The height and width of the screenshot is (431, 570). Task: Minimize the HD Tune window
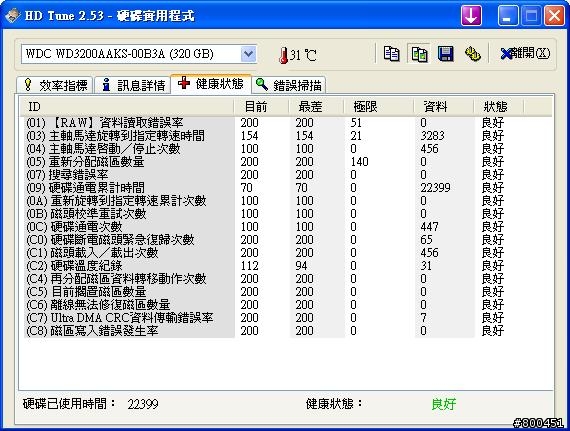pos(508,16)
